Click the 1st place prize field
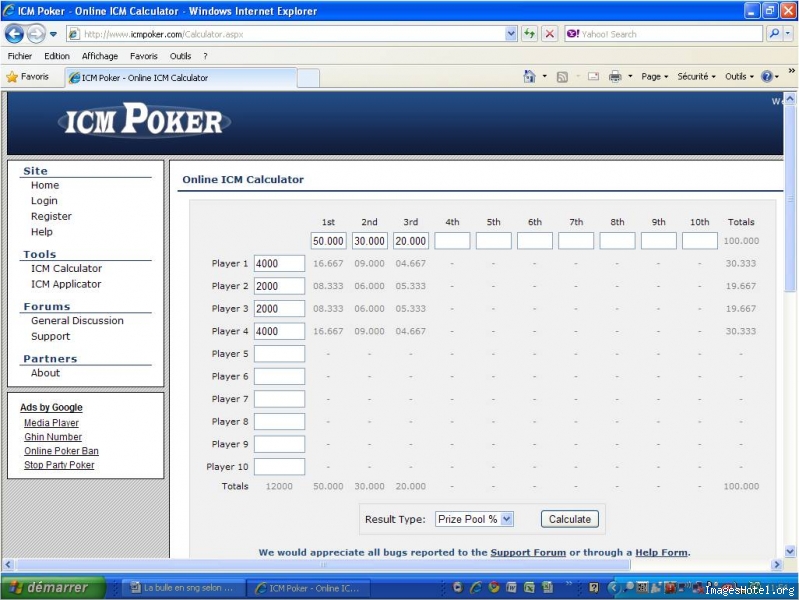The width and height of the screenshot is (799, 600). [328, 241]
